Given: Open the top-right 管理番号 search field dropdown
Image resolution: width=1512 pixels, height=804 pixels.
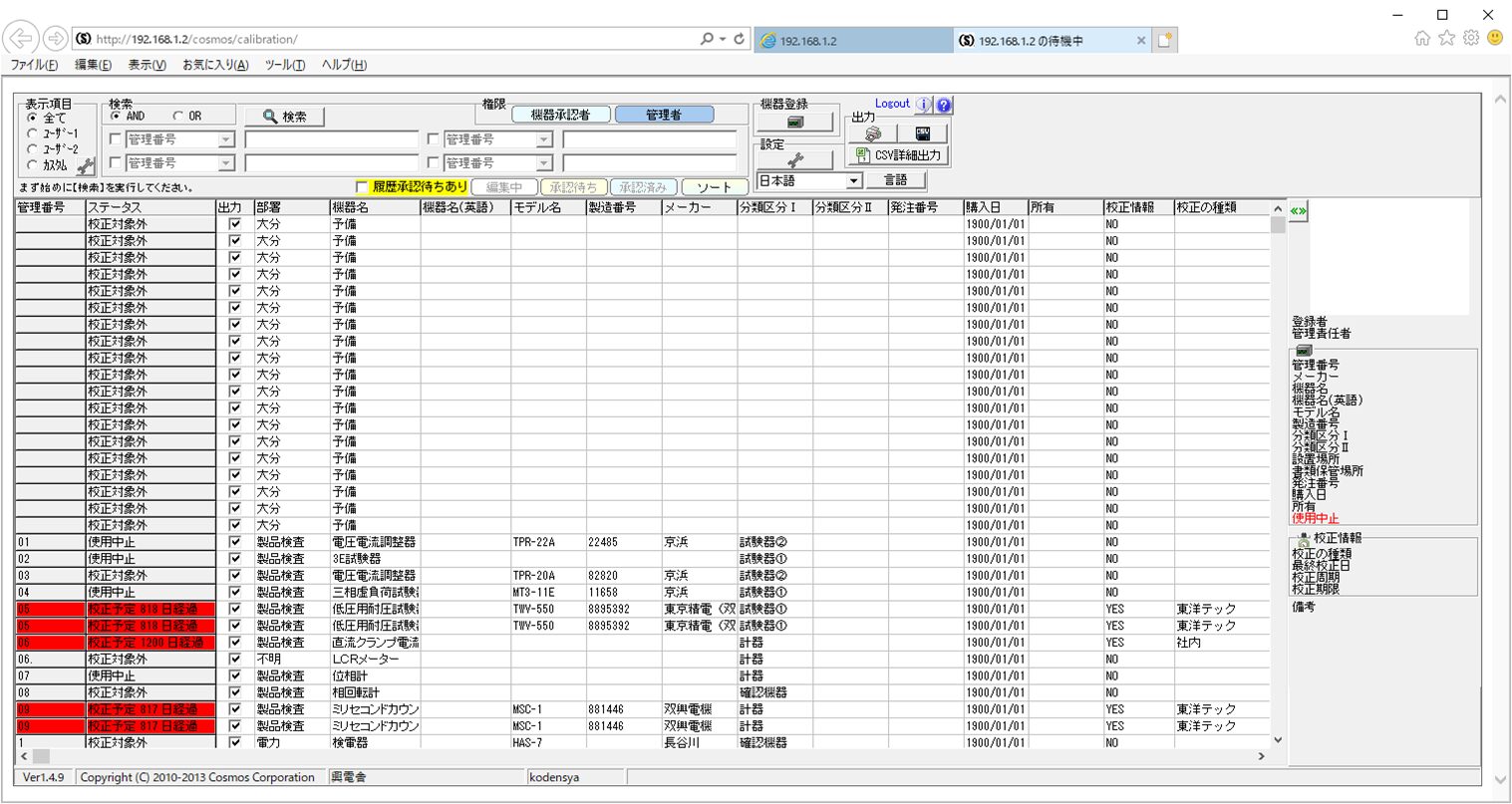Looking at the screenshot, I should coord(544,139).
